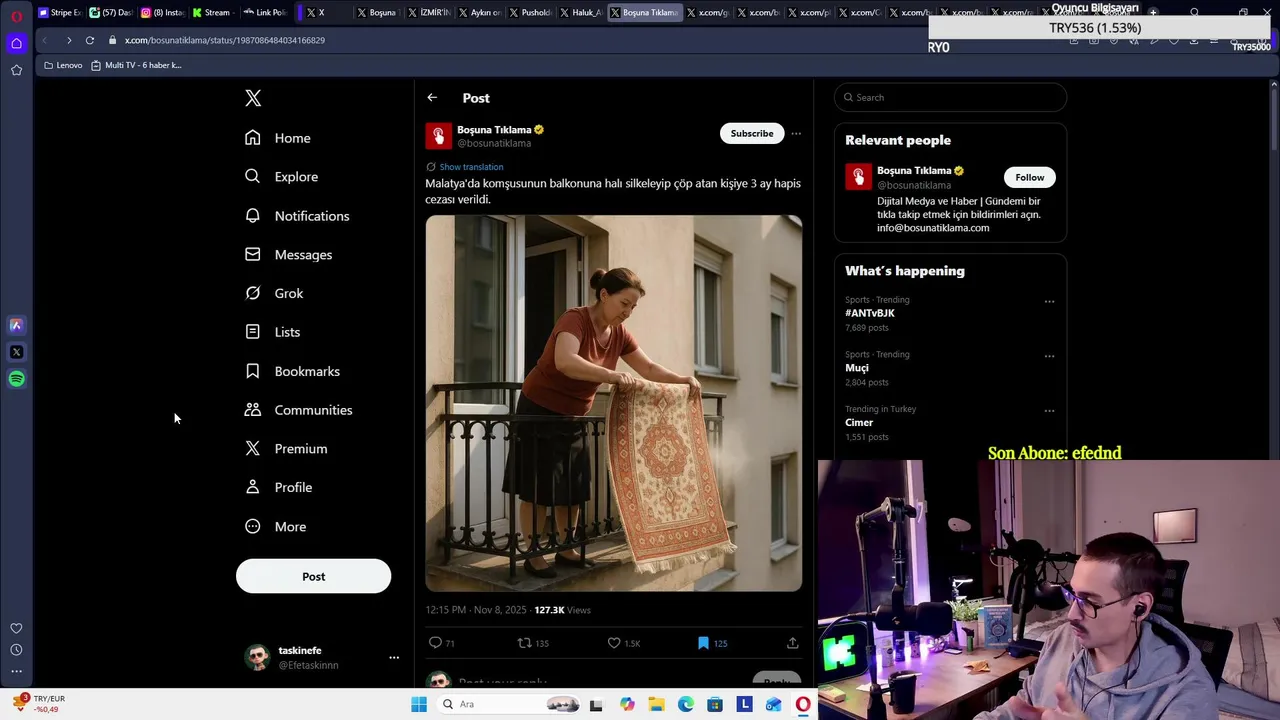Open the Multi TV bookmark
The height and width of the screenshot is (720, 1280).
[x=136, y=65]
